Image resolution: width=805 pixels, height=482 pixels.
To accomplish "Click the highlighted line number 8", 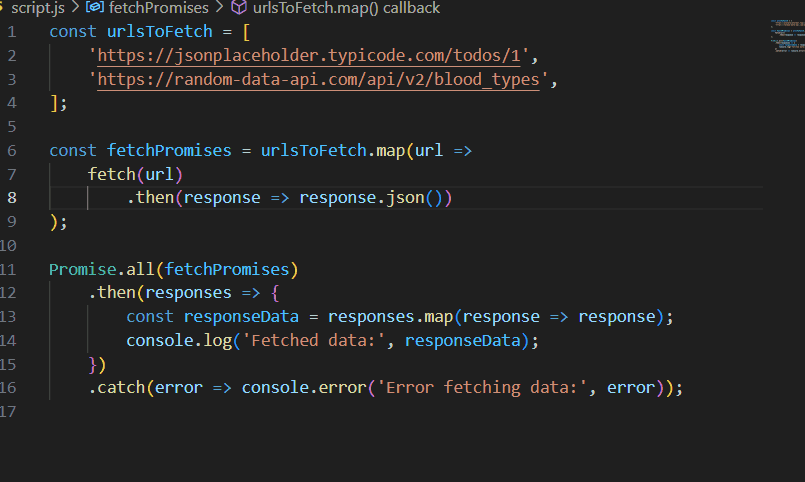I will click(11, 198).
